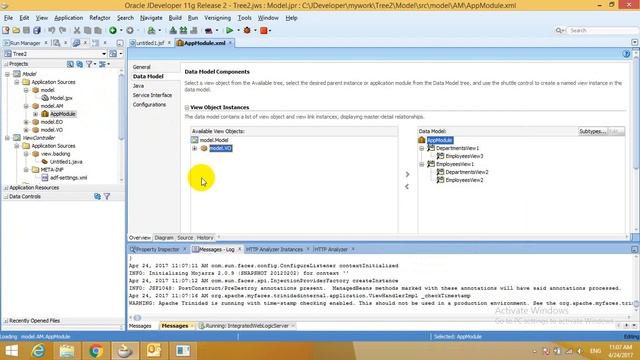Click the Data Controls refresh icon
Viewport: 640px width, 360px height.
tap(97, 196)
